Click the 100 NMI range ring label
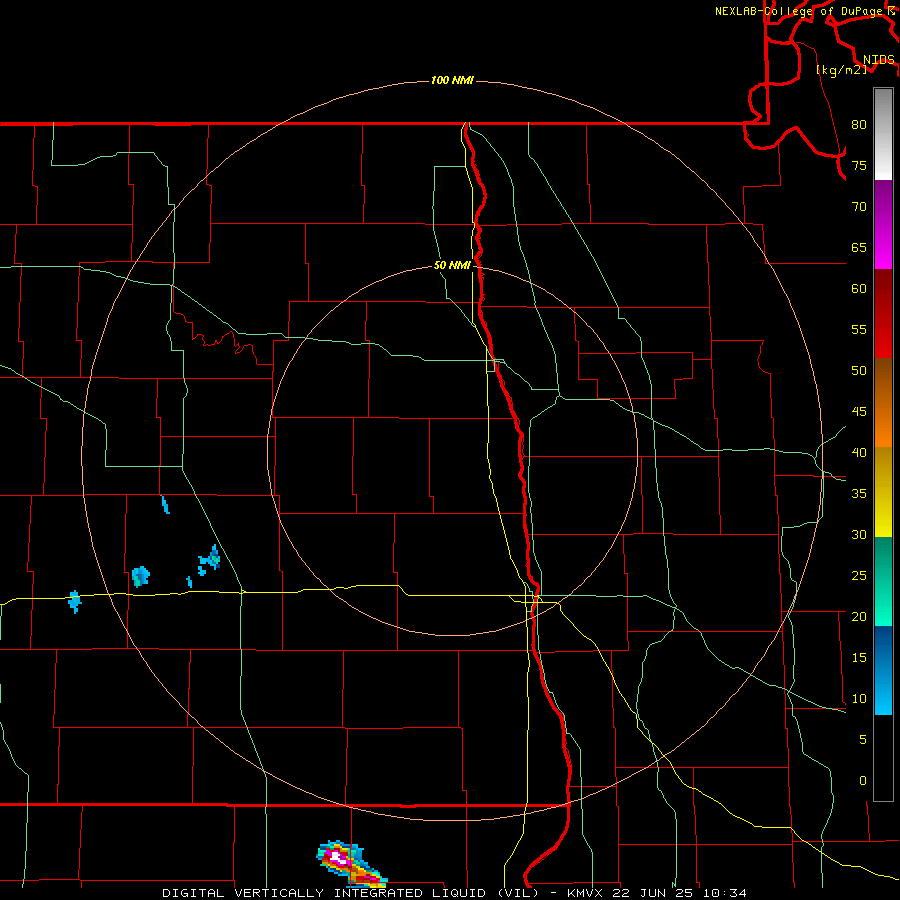This screenshot has height=900, width=900. click(452, 80)
